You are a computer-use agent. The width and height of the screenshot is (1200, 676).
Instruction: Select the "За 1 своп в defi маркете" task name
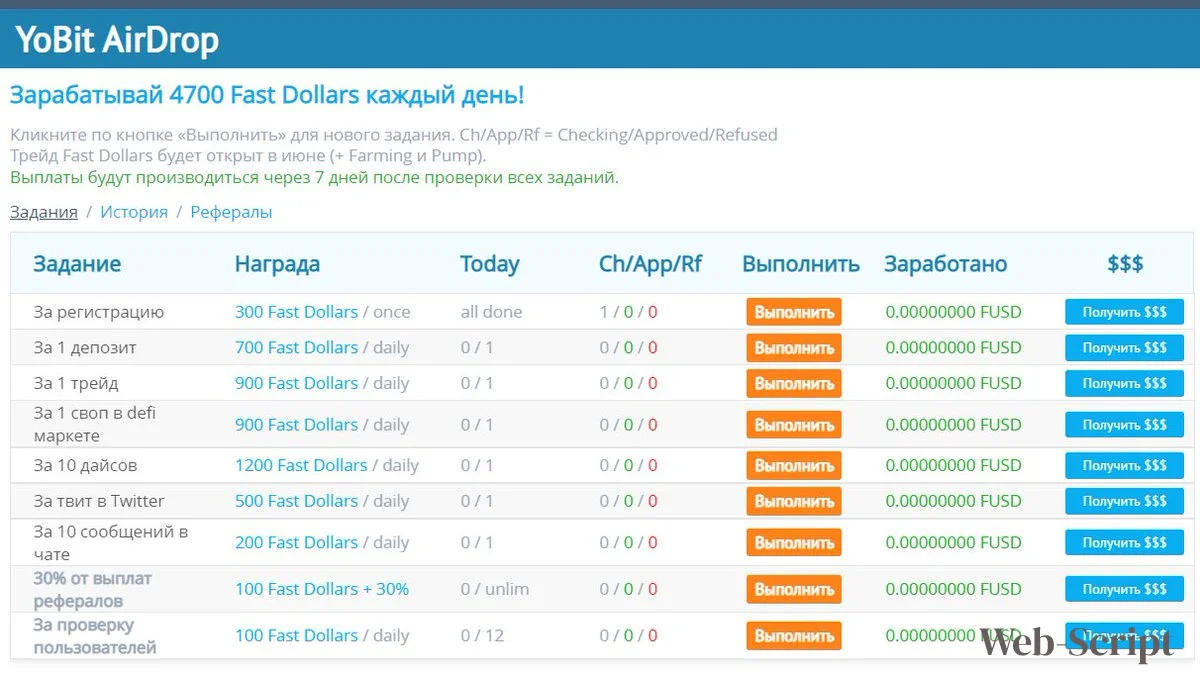(x=95, y=425)
